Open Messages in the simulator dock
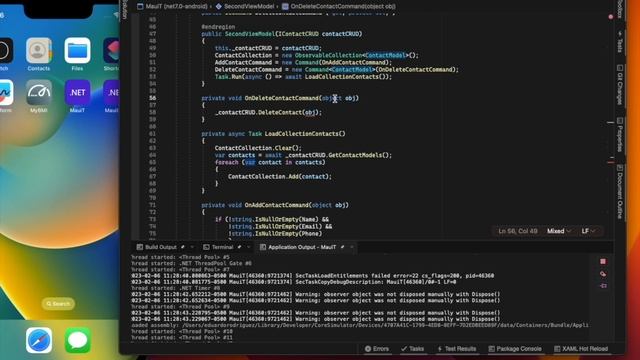This screenshot has height=360, width=640. point(78,340)
